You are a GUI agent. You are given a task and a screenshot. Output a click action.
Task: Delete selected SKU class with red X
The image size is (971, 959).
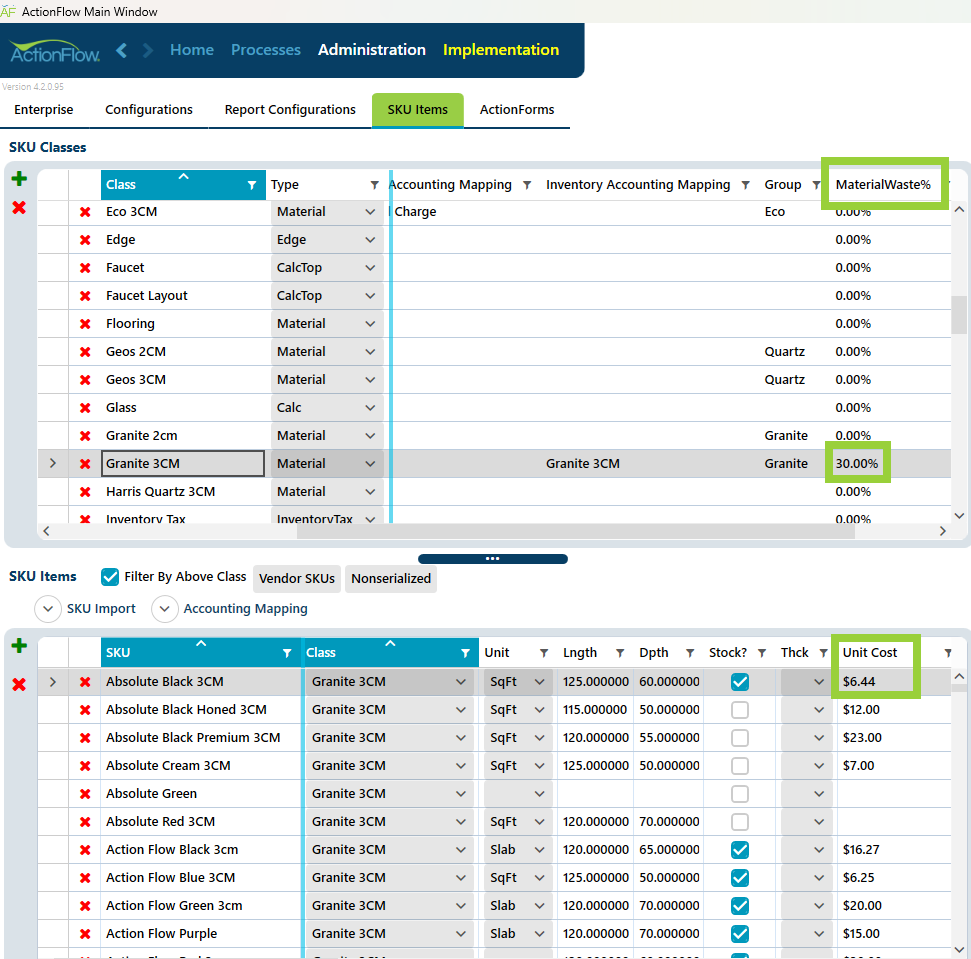[x=19, y=207]
